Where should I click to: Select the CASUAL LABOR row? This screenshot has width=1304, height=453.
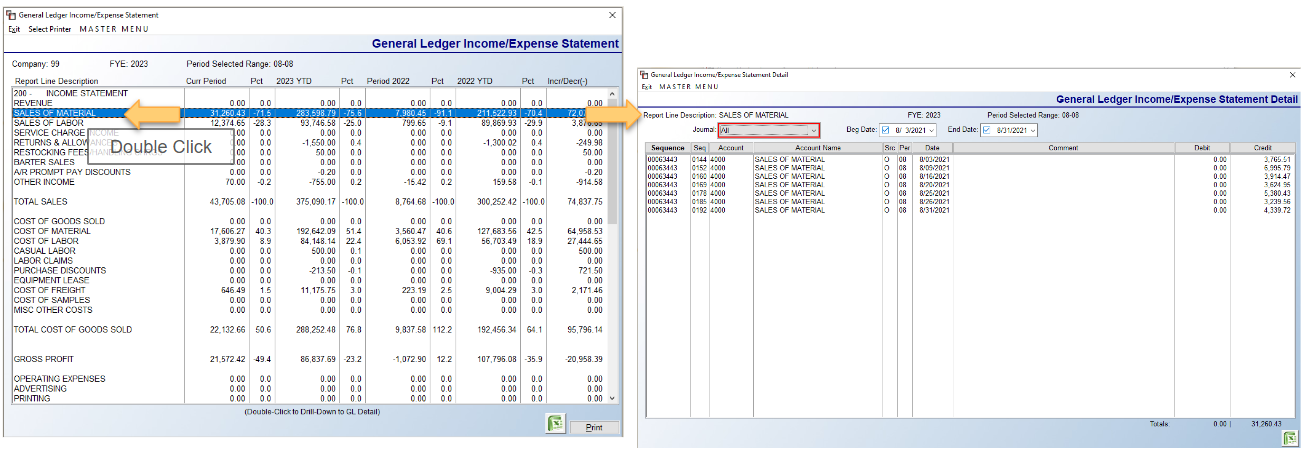tap(310, 251)
